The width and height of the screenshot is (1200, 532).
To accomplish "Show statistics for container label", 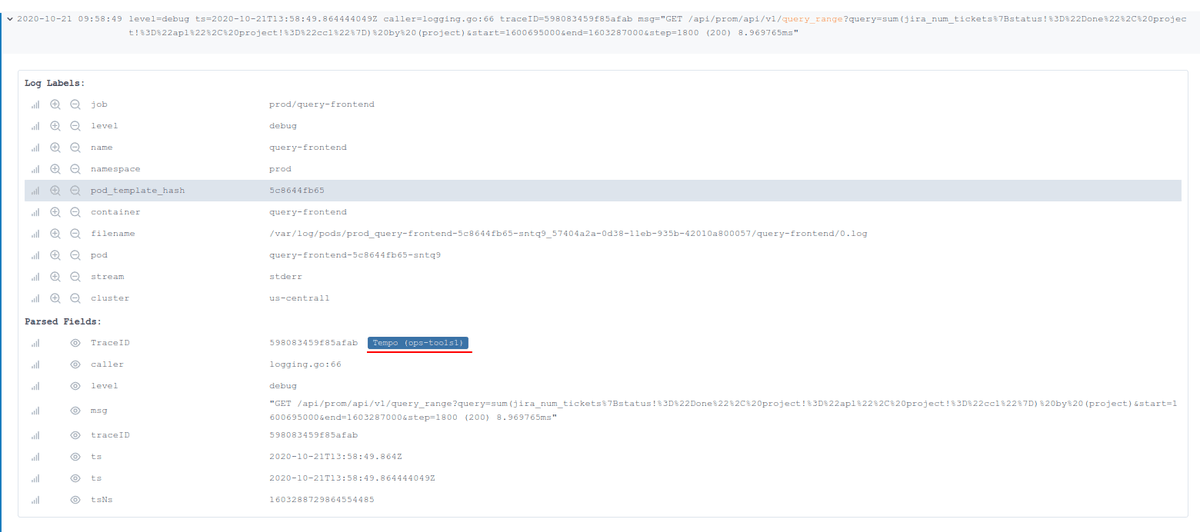I will click(34, 212).
